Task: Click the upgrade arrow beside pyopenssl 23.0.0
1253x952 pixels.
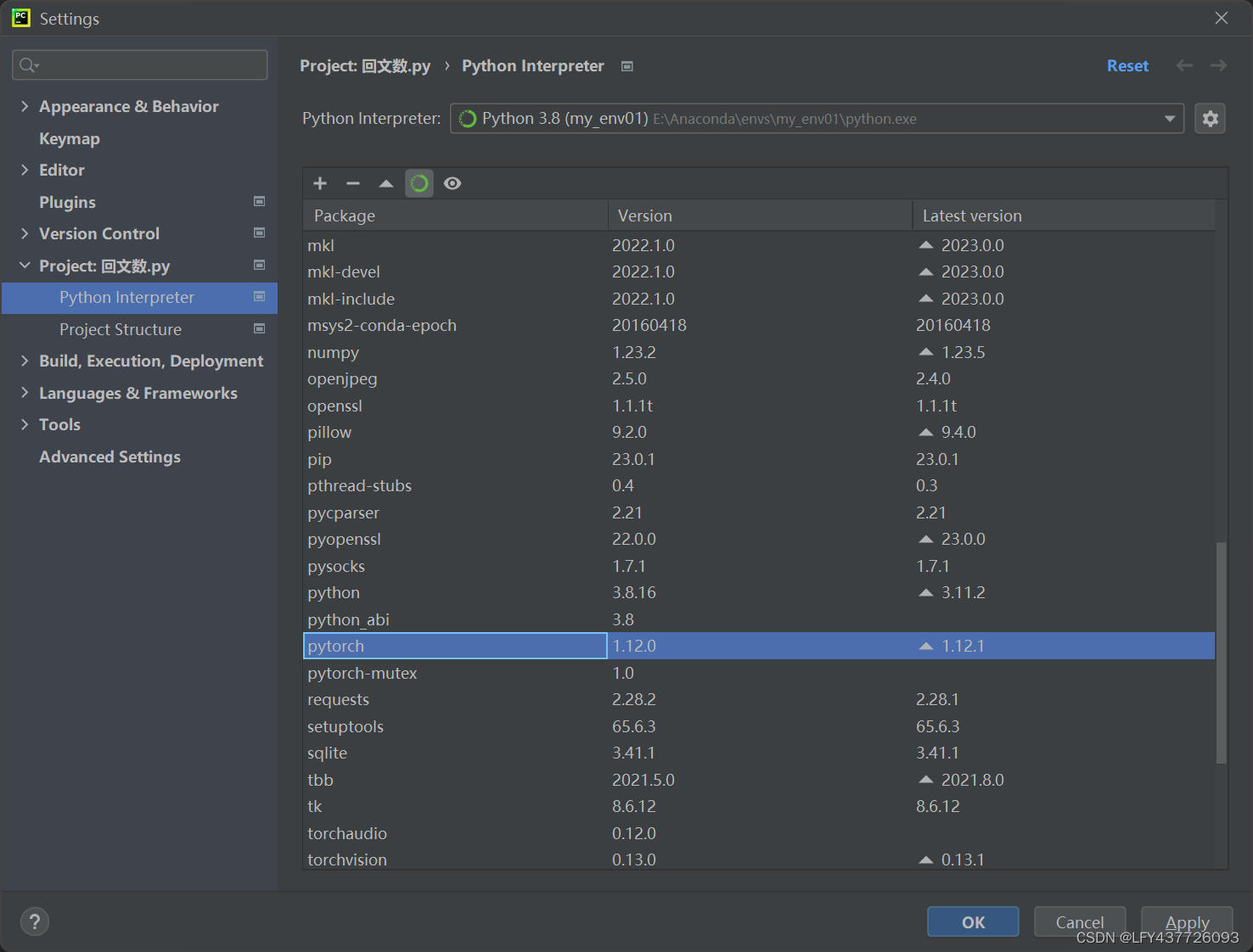Action: pos(926,539)
